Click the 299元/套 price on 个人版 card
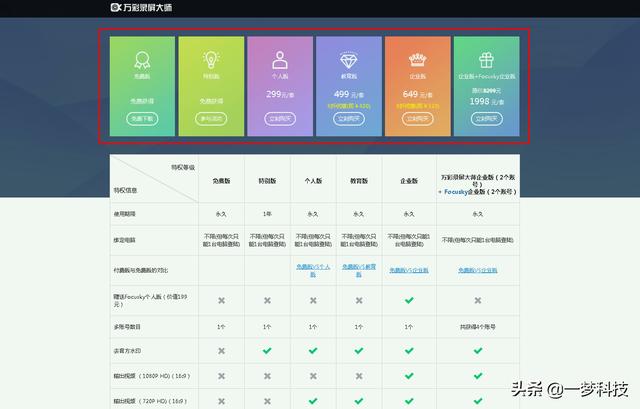The height and width of the screenshot is (409, 640). [x=280, y=94]
